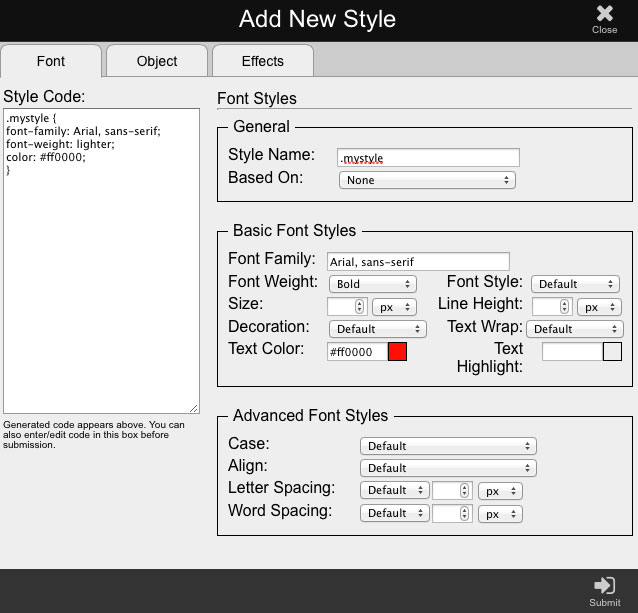Open the Decoration dropdown
This screenshot has width=638, height=613.
pos(377,328)
